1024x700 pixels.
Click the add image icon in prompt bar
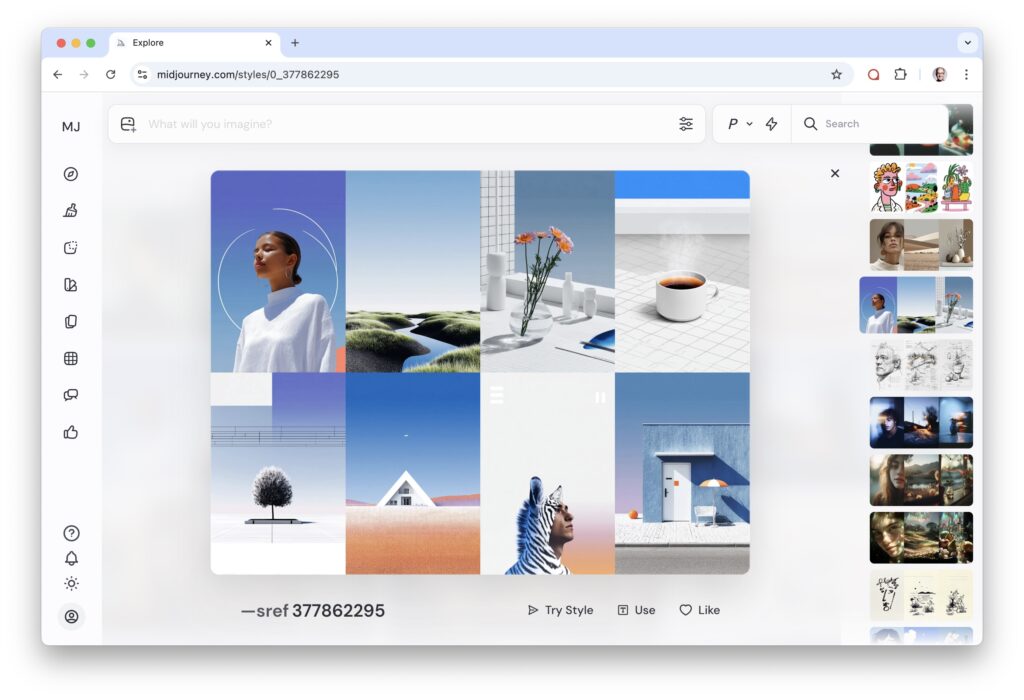128,124
